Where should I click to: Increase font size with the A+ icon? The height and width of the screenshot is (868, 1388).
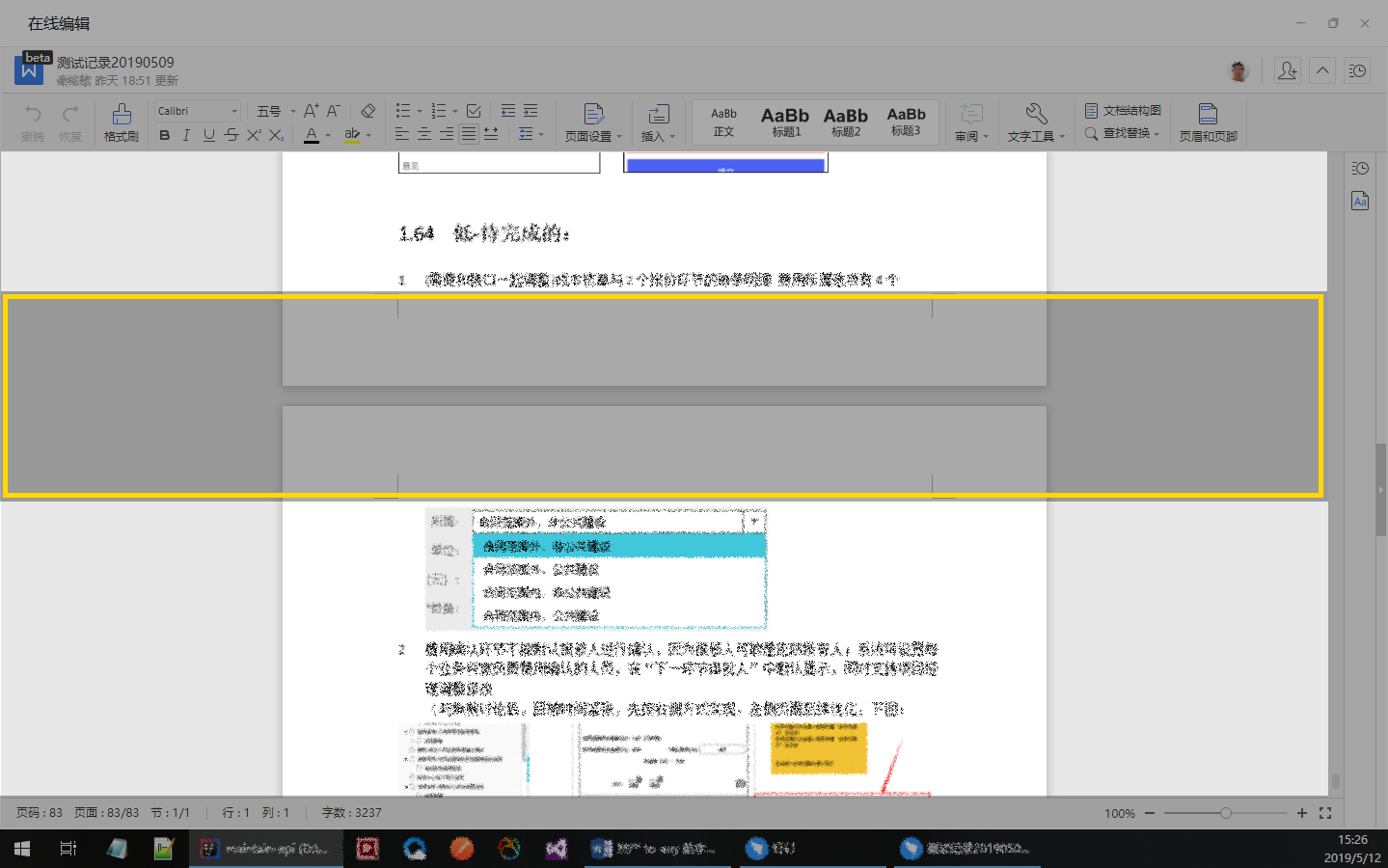coord(311,111)
